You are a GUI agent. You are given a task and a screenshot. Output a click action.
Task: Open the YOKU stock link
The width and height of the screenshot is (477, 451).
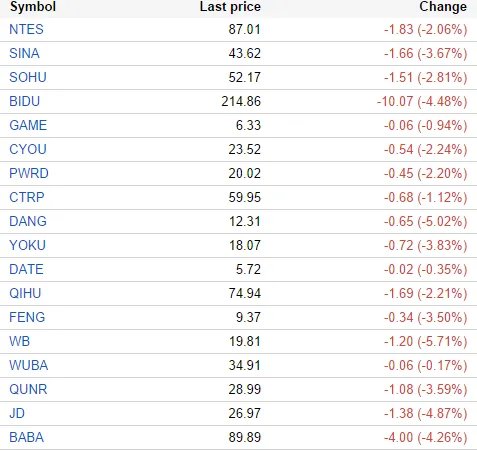pos(27,245)
